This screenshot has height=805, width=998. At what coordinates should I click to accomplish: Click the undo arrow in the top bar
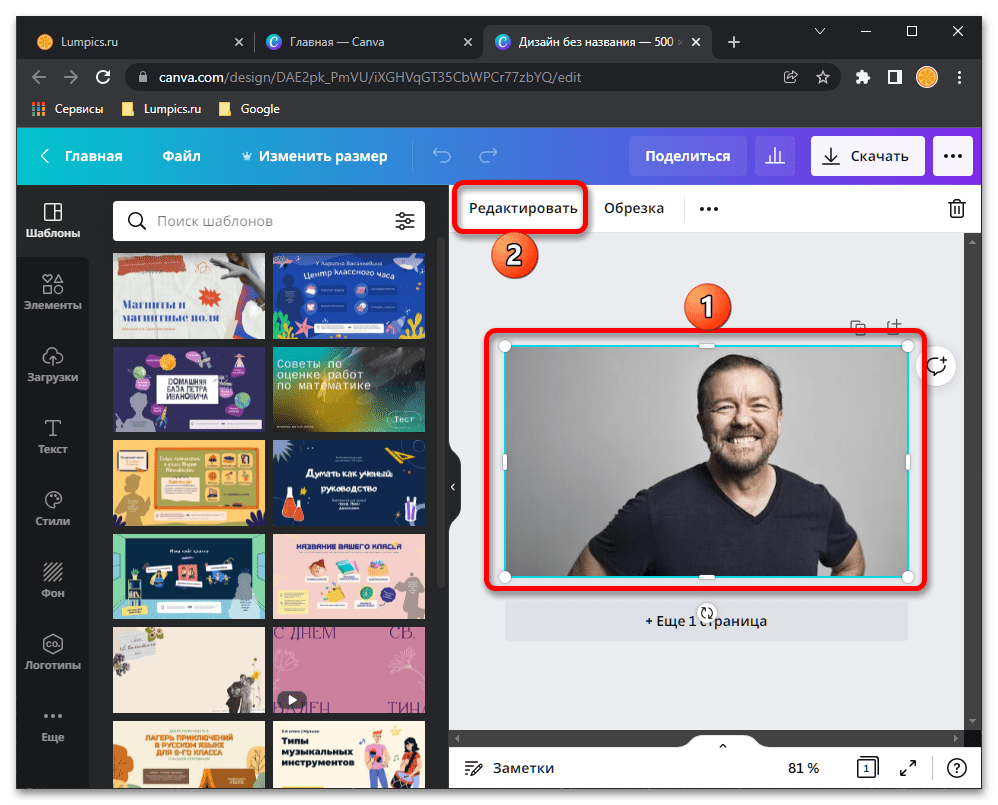tap(441, 156)
